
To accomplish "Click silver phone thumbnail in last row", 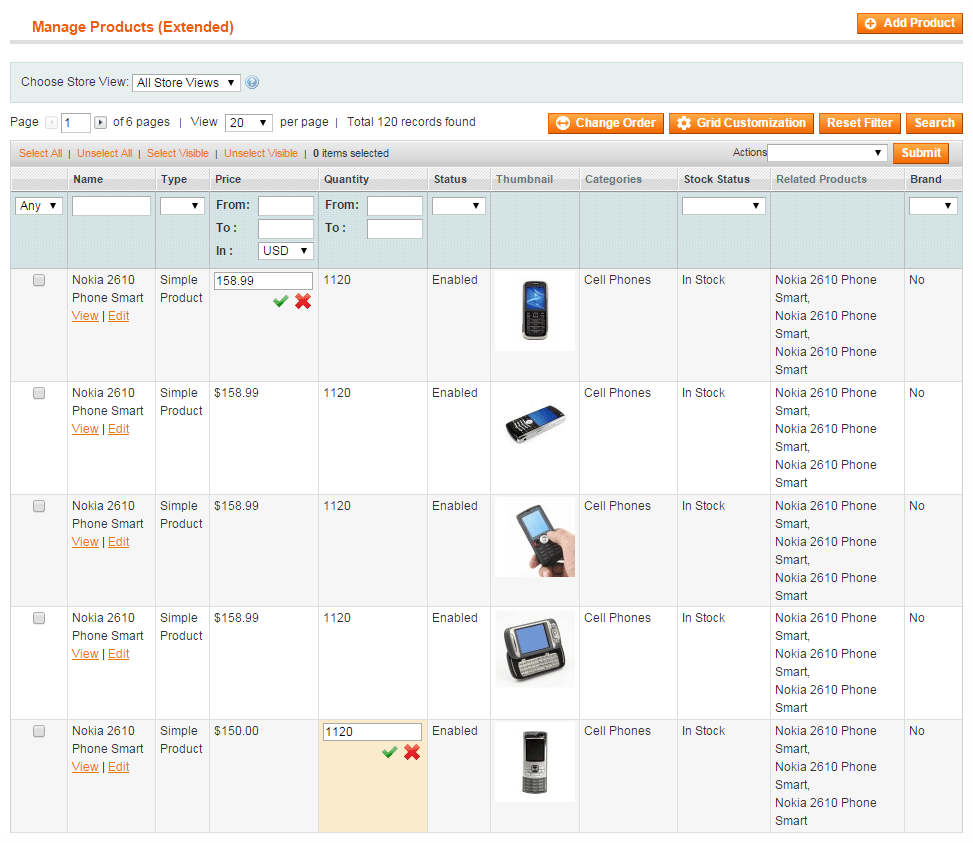I will (x=535, y=762).
